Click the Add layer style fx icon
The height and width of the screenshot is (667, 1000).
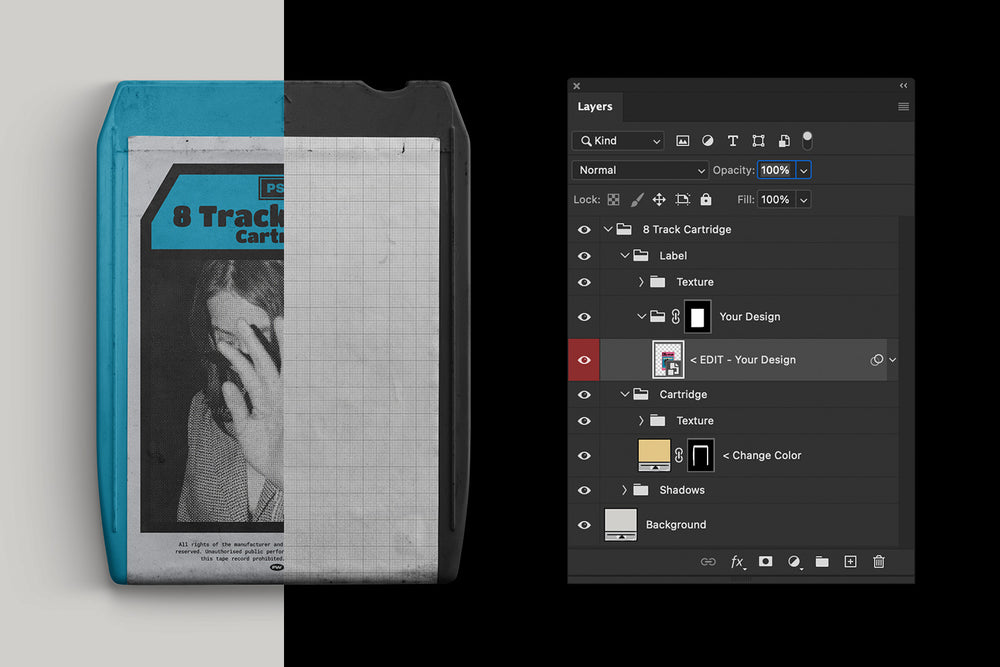click(737, 562)
